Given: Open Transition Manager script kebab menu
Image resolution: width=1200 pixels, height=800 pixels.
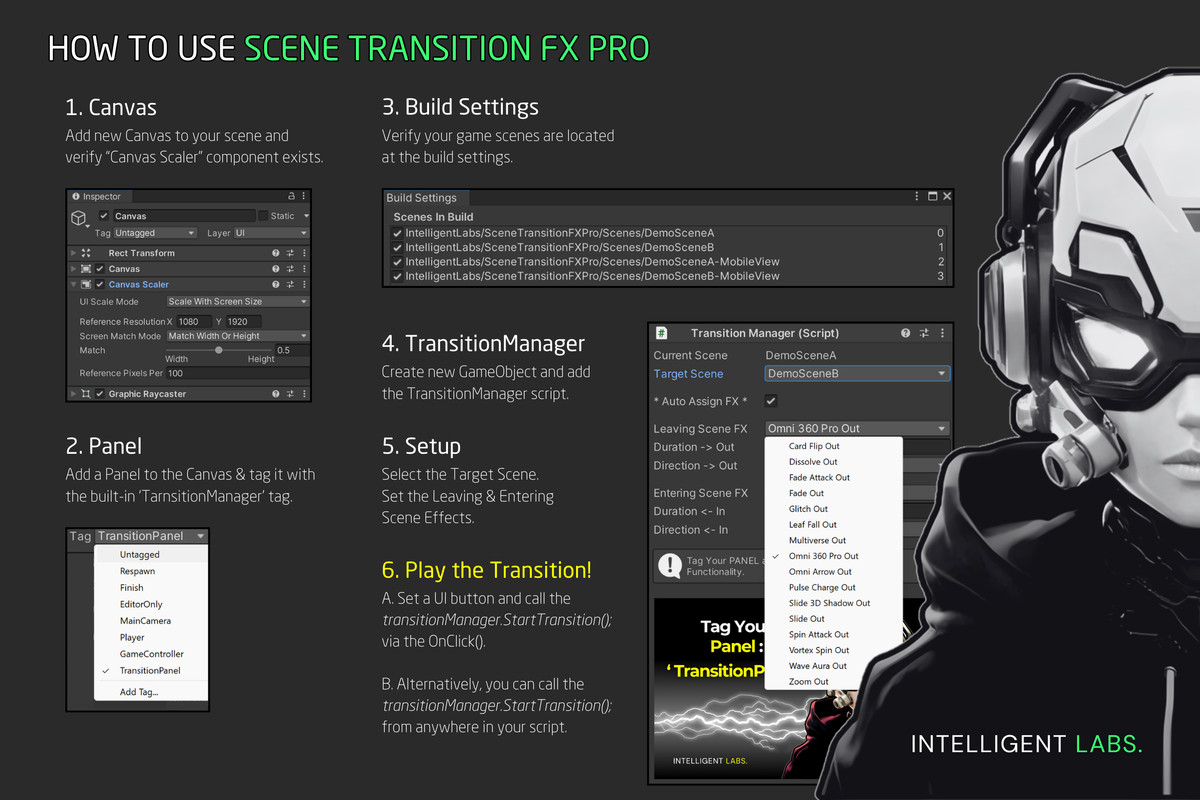Looking at the screenshot, I should [941, 333].
